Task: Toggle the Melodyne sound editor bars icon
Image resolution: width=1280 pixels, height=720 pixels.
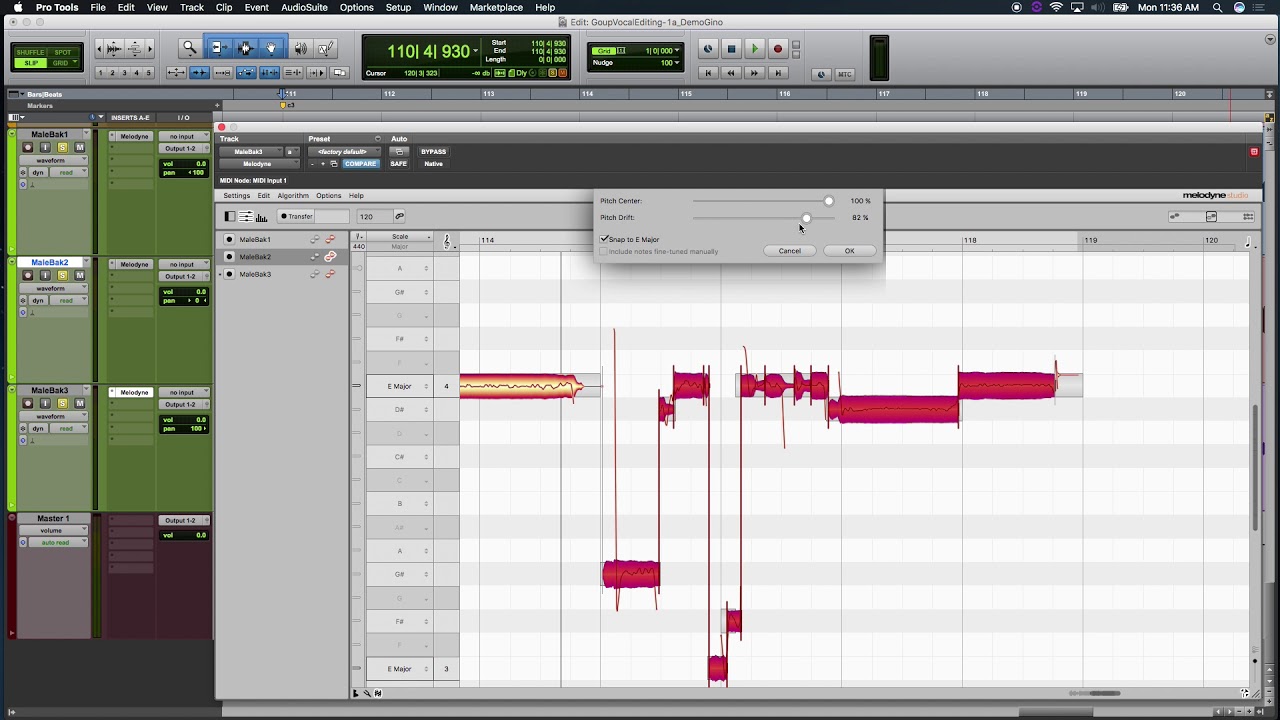Action: point(262,217)
